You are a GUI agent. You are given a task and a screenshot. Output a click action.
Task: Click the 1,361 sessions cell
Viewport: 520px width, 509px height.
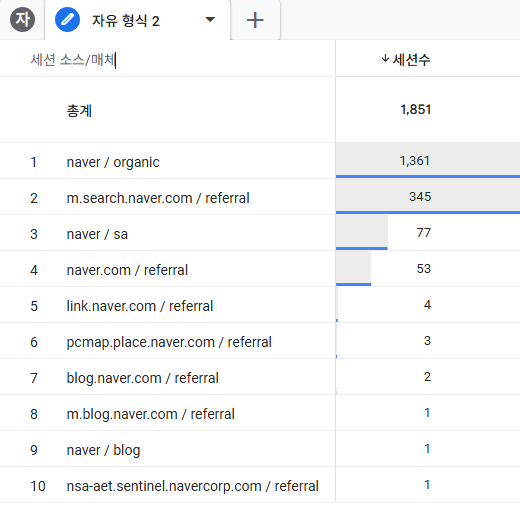(x=414, y=161)
